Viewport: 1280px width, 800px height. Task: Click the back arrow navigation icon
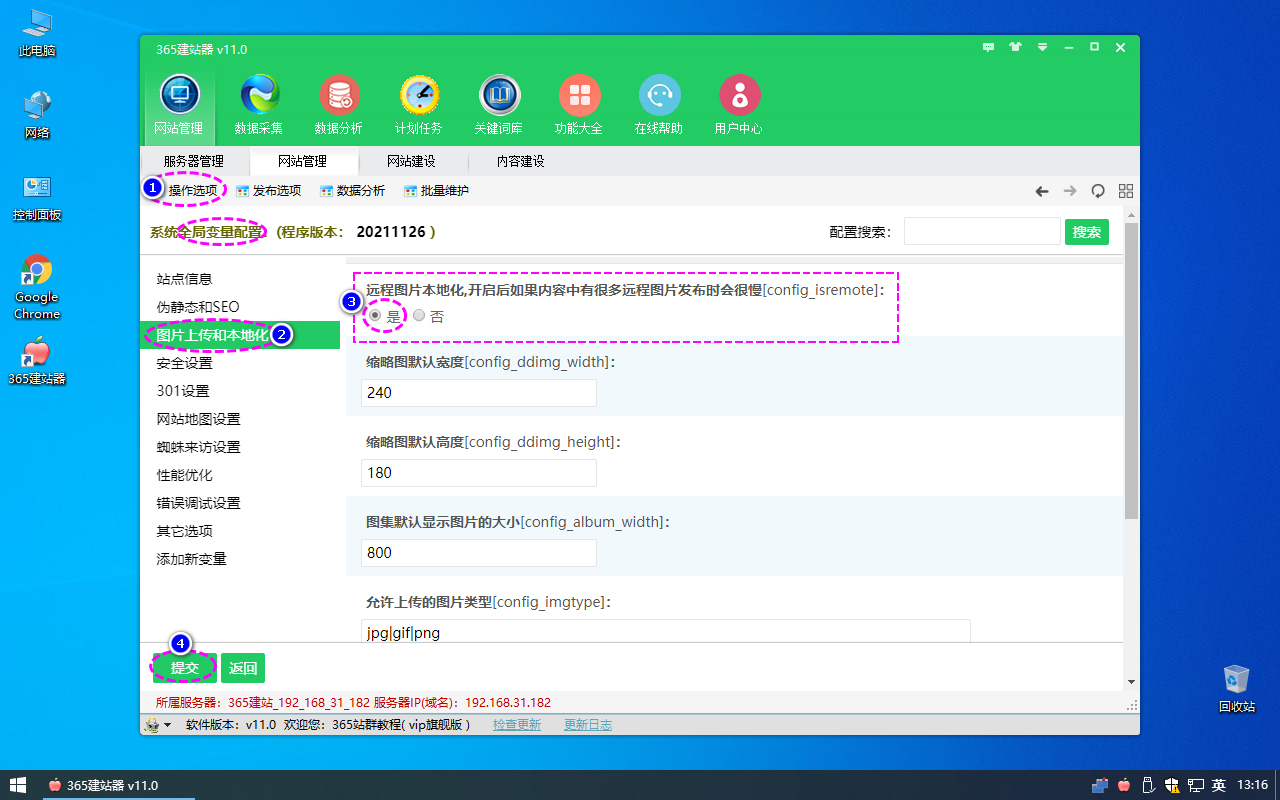[1042, 191]
